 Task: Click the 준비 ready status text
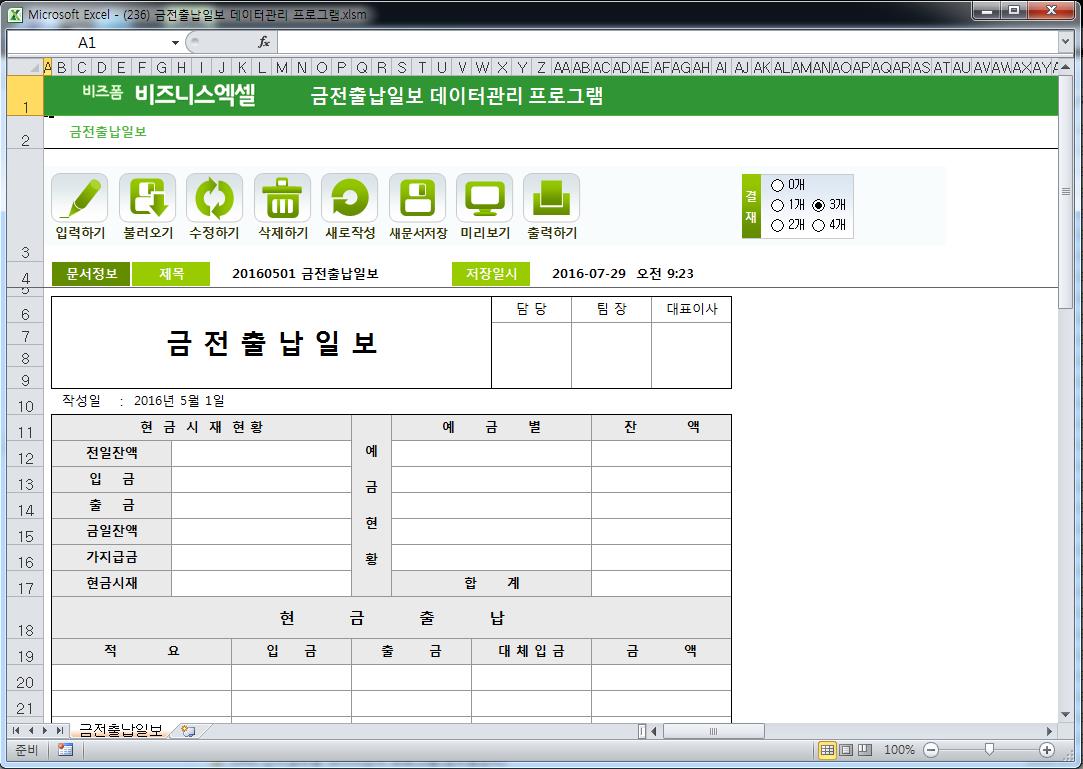[x=26, y=750]
